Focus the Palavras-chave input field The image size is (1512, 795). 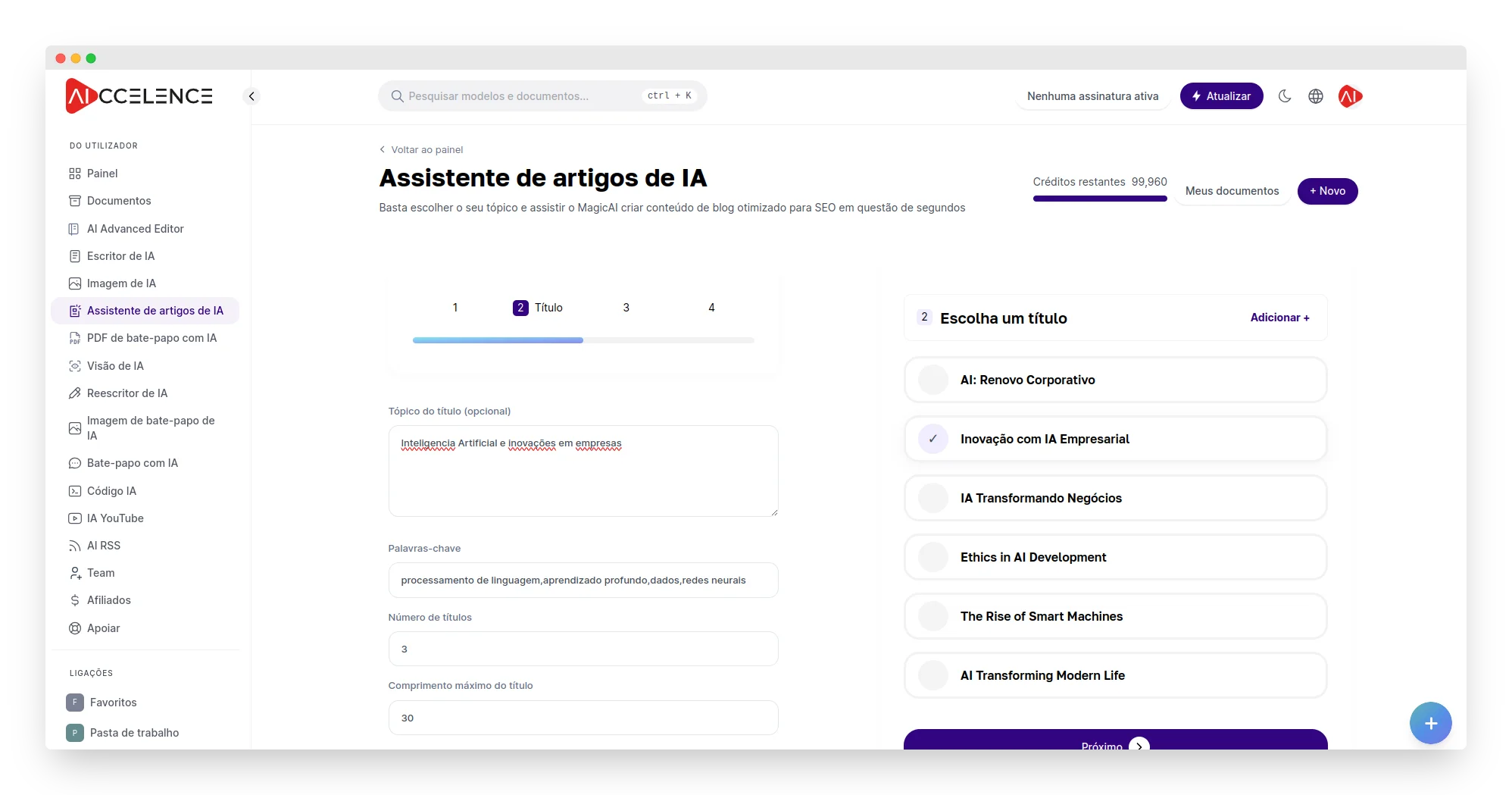(583, 581)
